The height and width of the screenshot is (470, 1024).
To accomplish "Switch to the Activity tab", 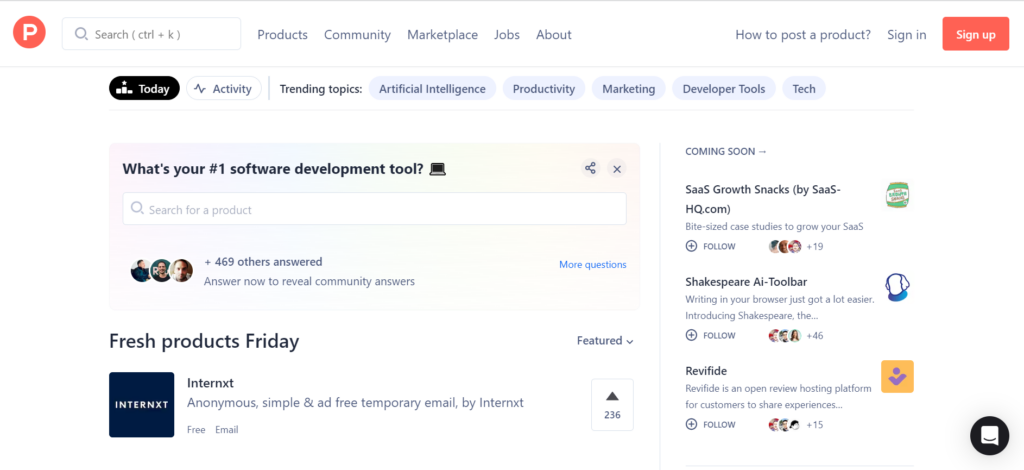I will (x=224, y=88).
